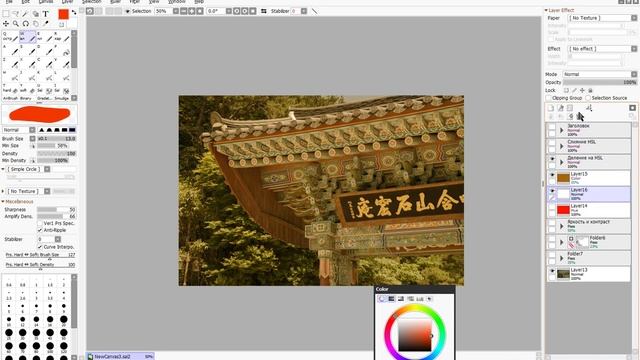The width and height of the screenshot is (640, 360).
Task: Select the Shape tool
Action: click(x=36, y=14)
